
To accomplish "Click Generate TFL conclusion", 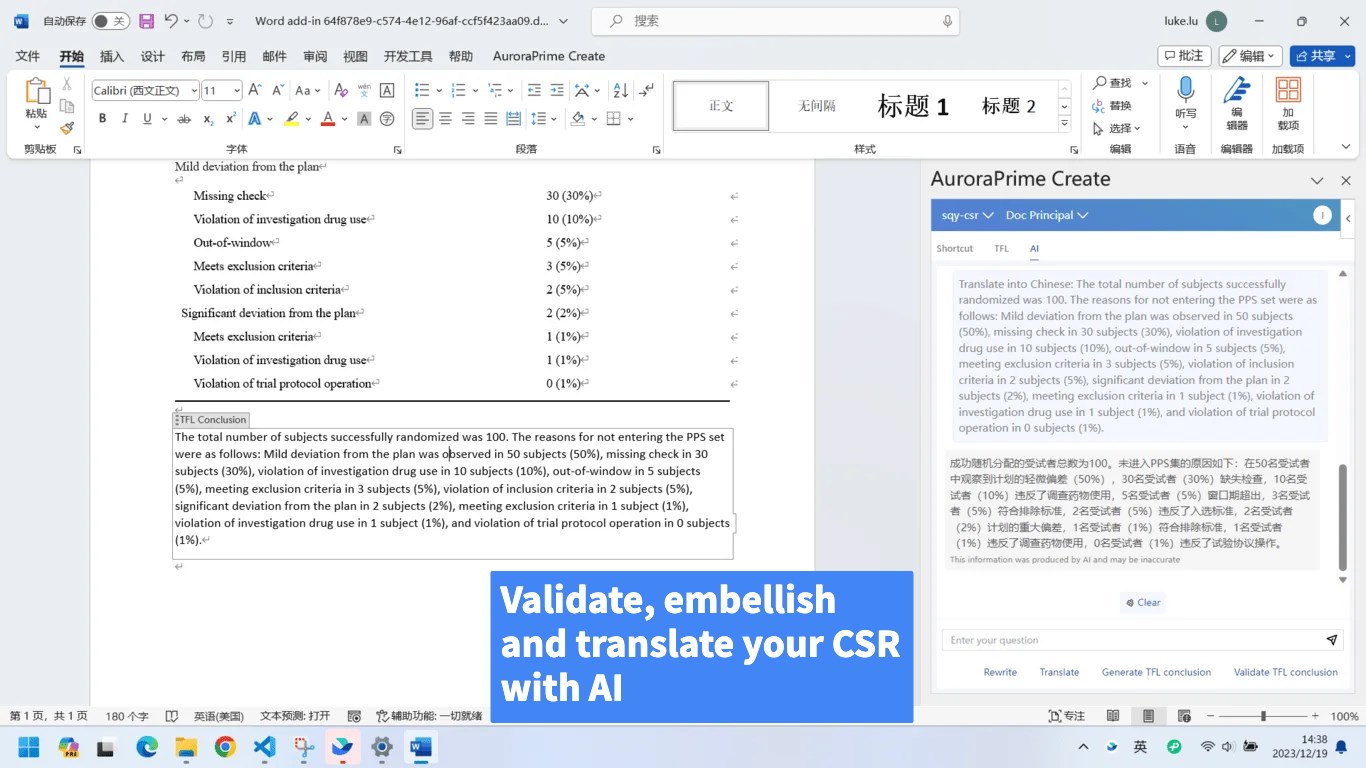I will (x=1156, y=672).
